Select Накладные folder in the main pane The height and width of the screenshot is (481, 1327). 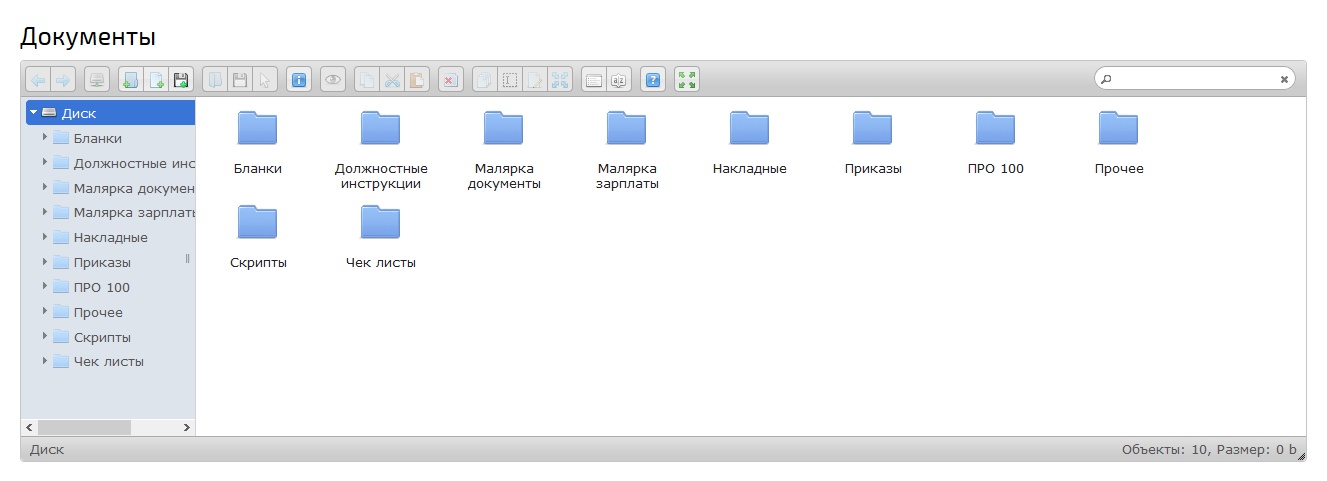pyautogui.click(x=750, y=143)
